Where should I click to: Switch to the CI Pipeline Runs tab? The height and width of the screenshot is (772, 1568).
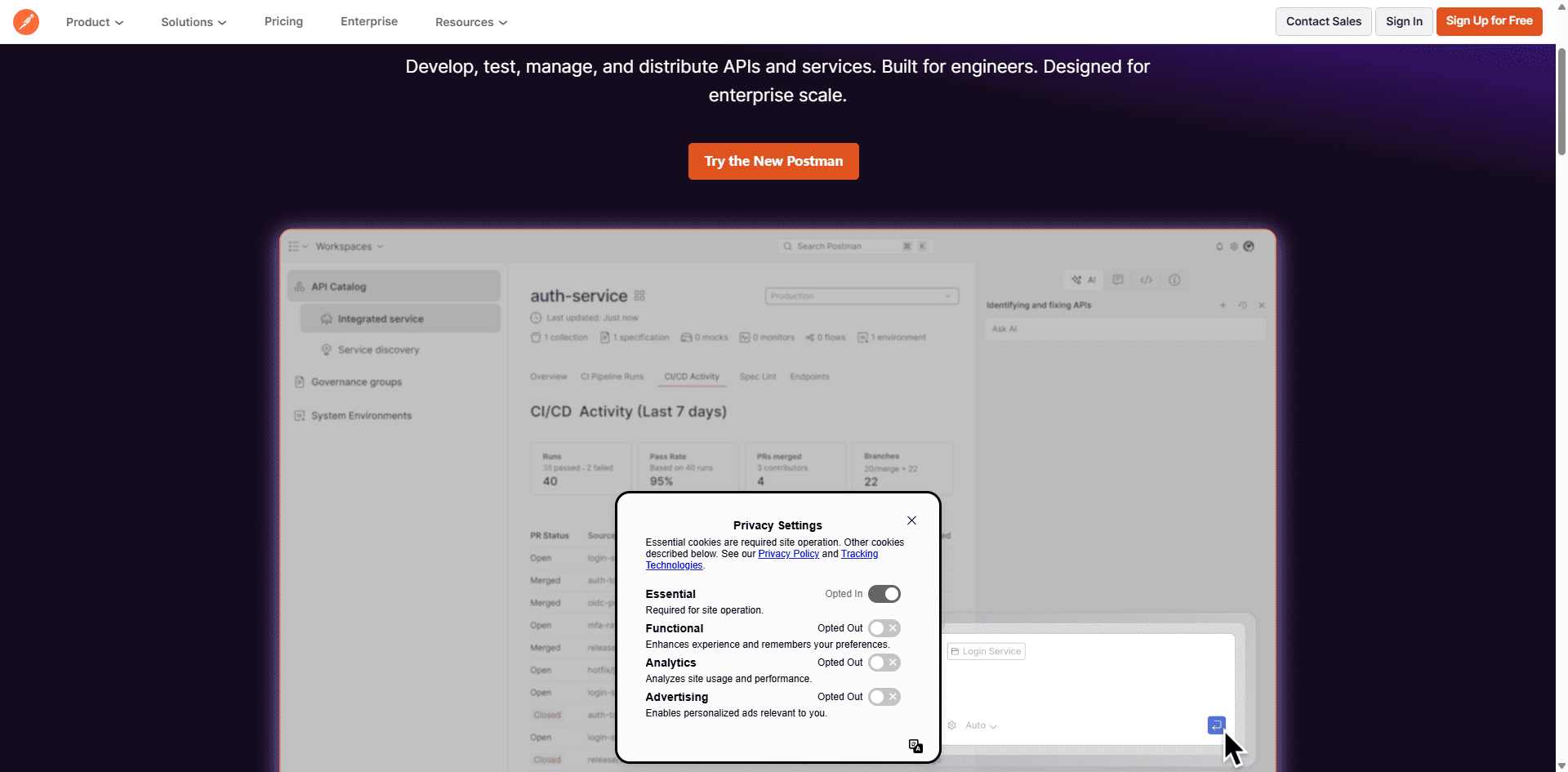click(612, 377)
